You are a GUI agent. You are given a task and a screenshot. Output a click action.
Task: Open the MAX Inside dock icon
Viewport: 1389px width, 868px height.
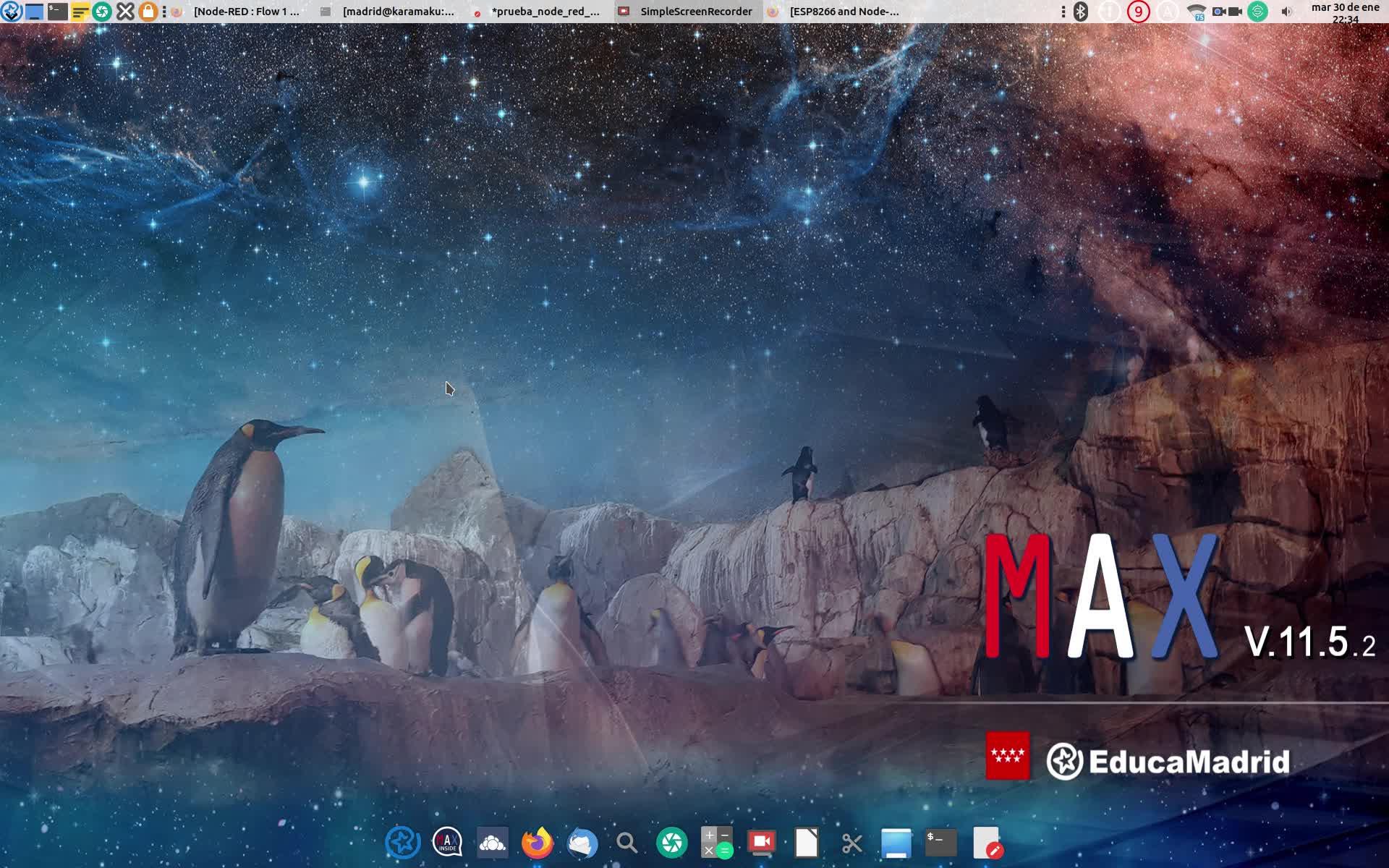coord(447,843)
